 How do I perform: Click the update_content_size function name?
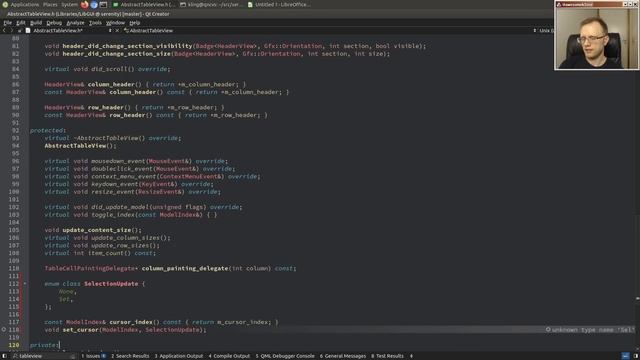97,230
